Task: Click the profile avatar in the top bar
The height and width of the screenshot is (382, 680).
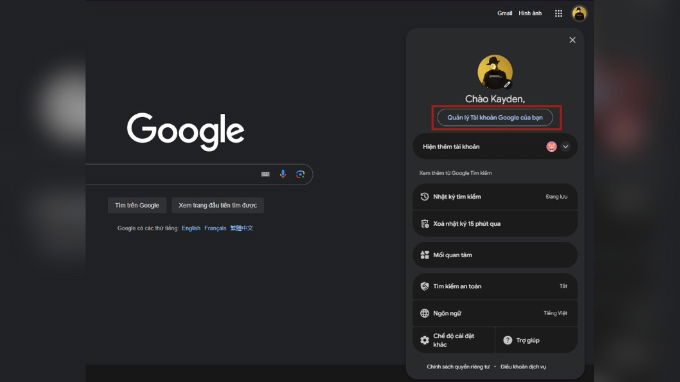Action: (579, 13)
